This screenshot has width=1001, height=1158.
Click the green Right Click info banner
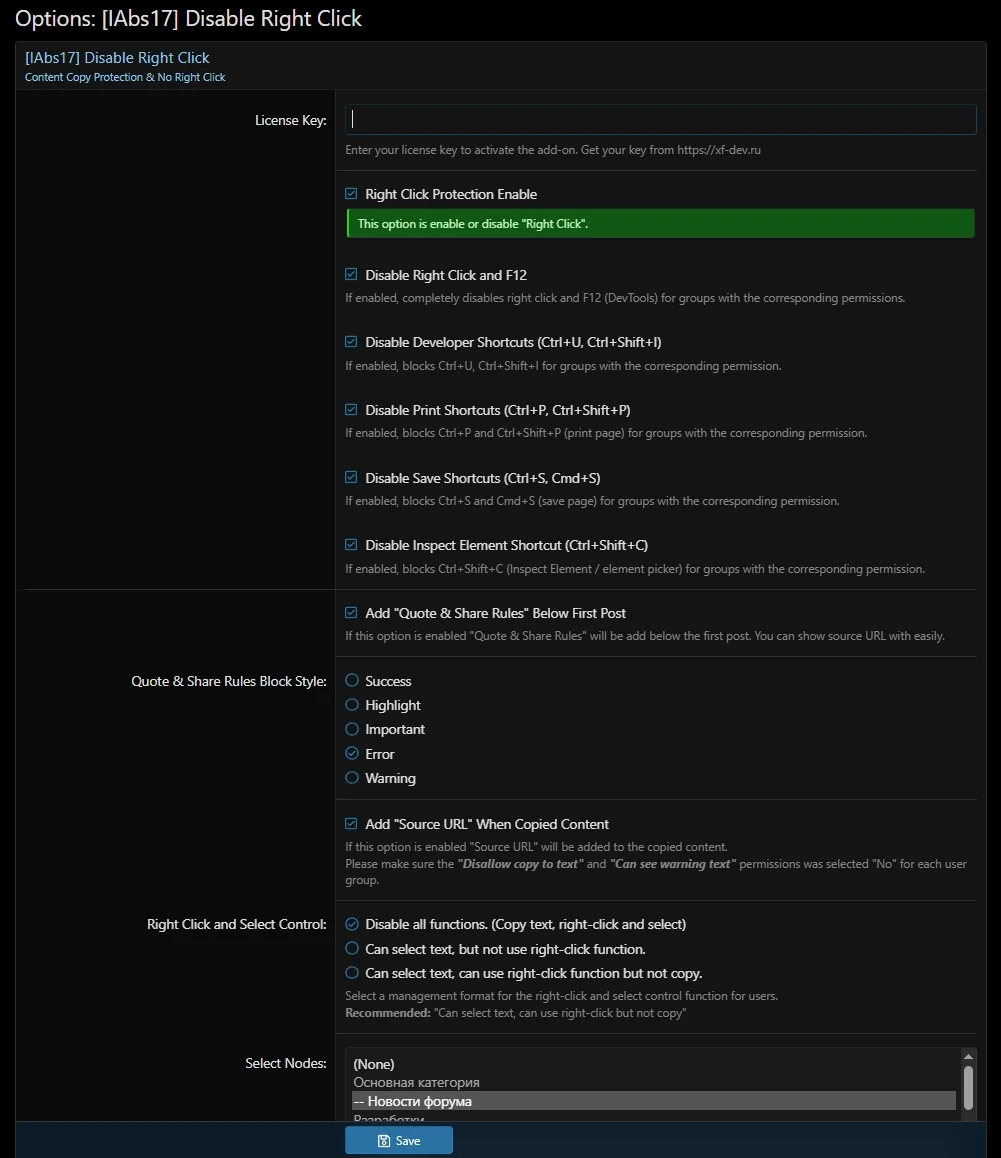pos(660,223)
